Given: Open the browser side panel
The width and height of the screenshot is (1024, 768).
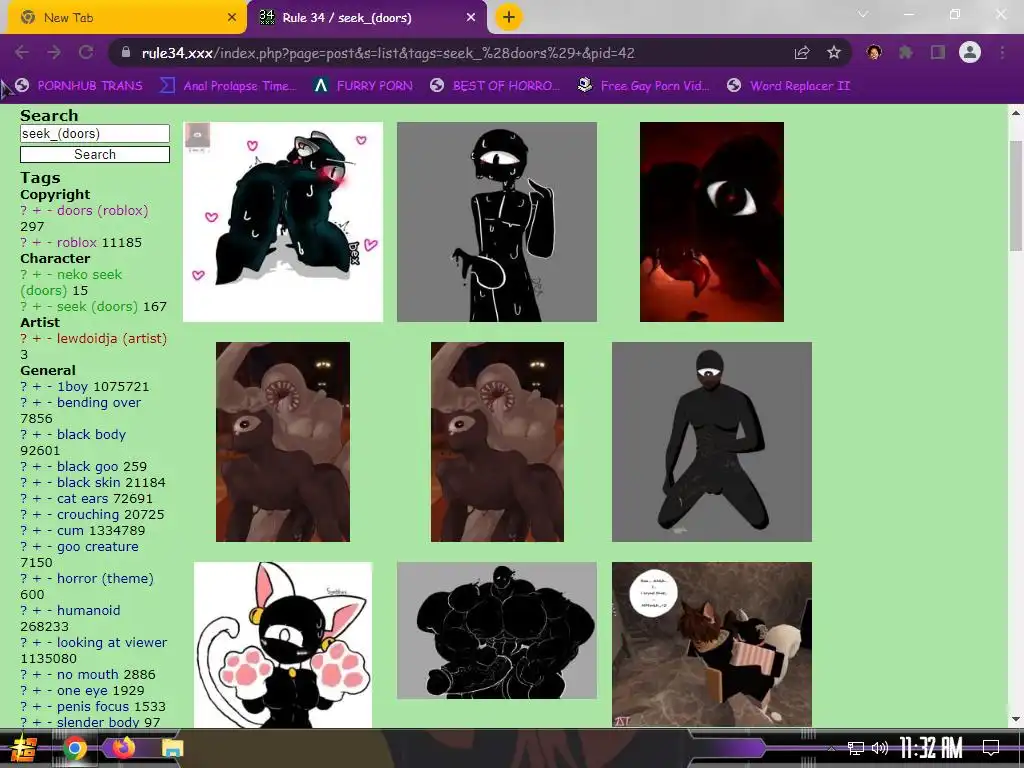Looking at the screenshot, I should tap(938, 52).
